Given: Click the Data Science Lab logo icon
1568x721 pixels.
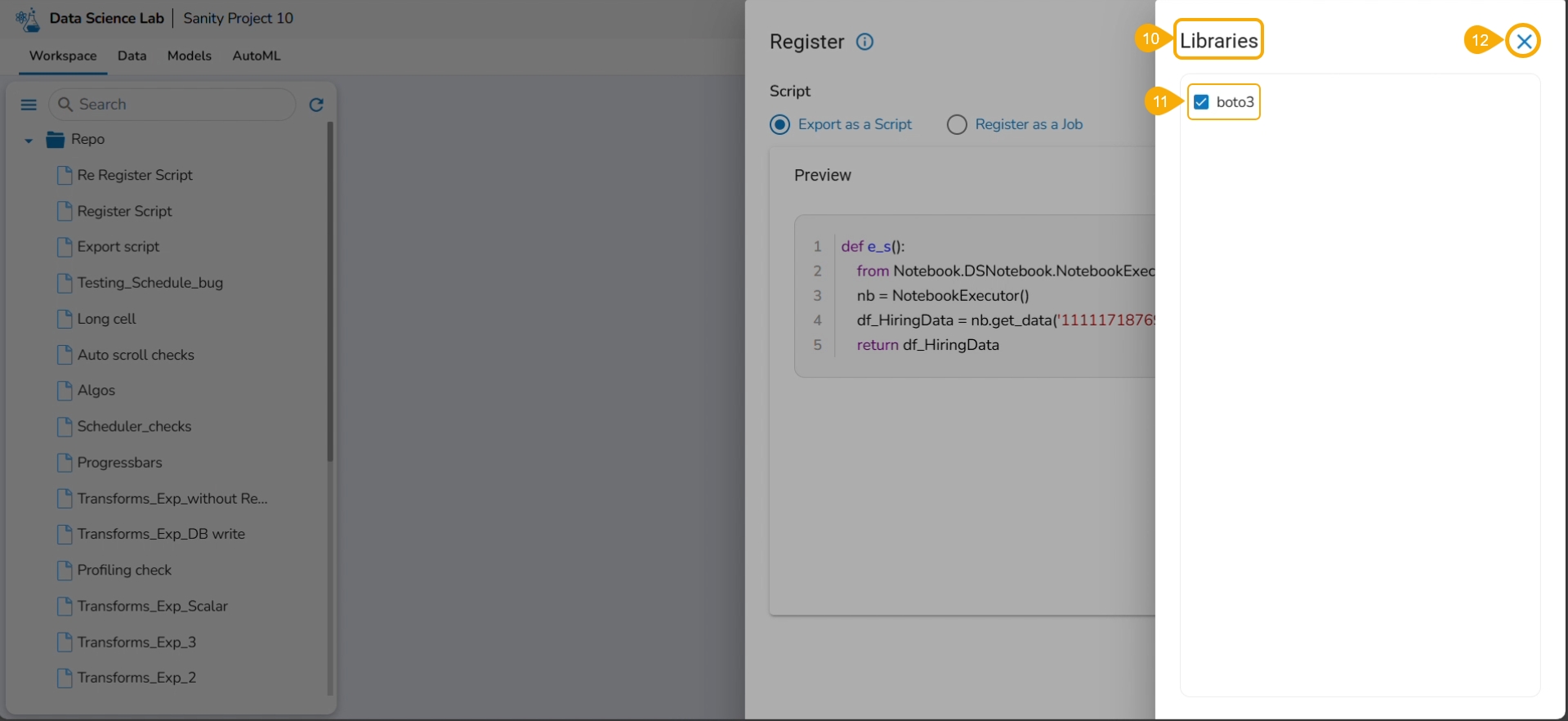Looking at the screenshot, I should click(x=28, y=19).
